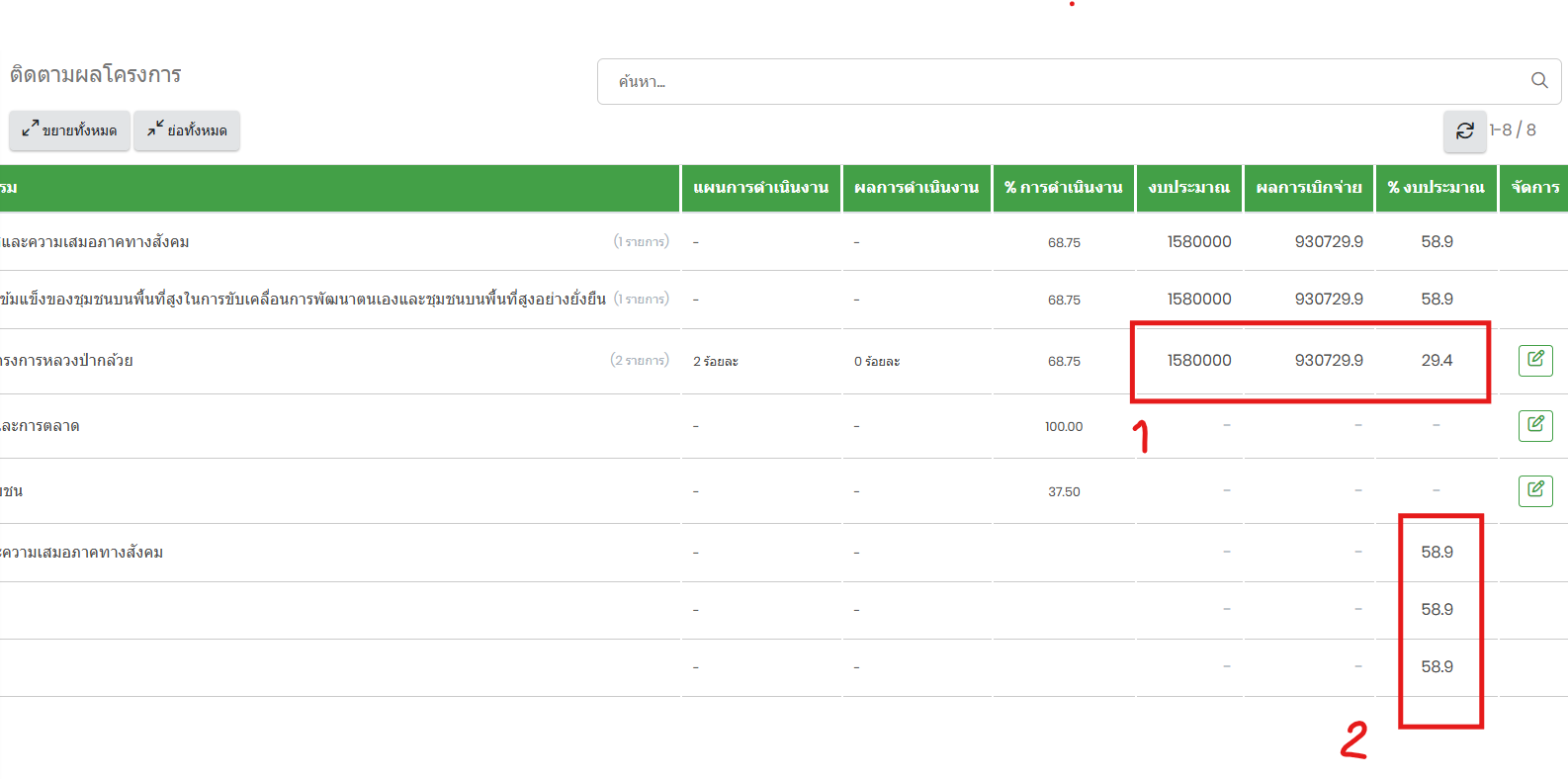Viewport: 1568px width, 779px height.
Task: Click the จัดการ column header
Action: 1534,188
